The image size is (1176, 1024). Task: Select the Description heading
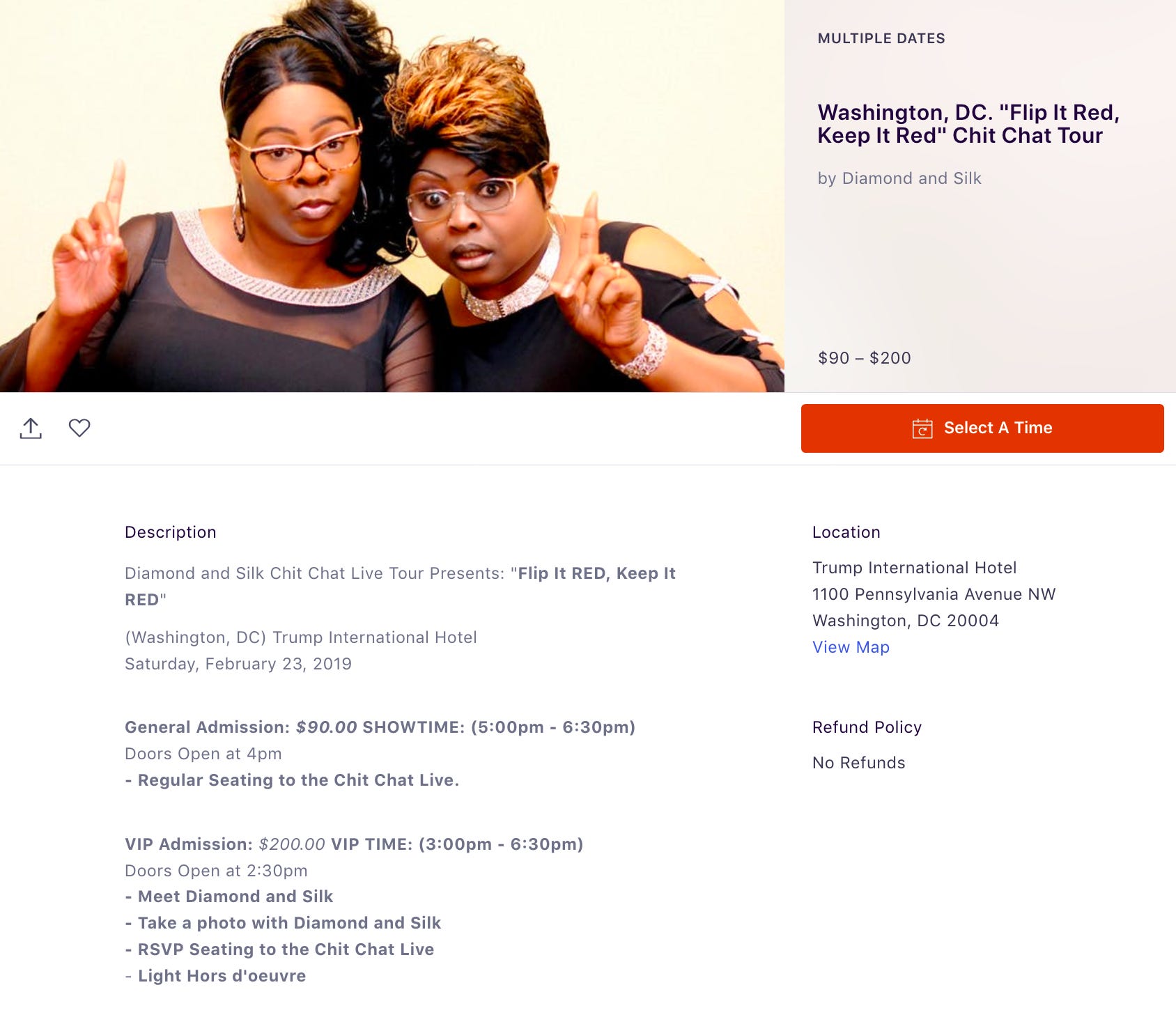[171, 532]
